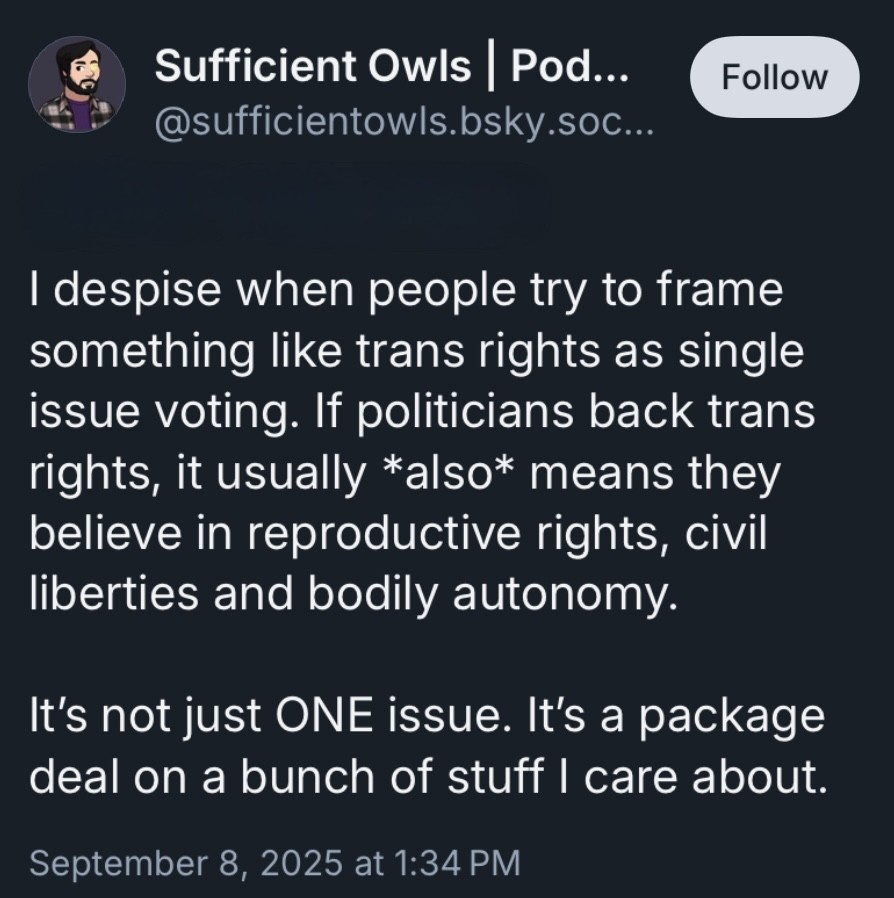The height and width of the screenshot is (898, 894).
Task: Click the truncated "Pod..." name segment
Action: 570,67
